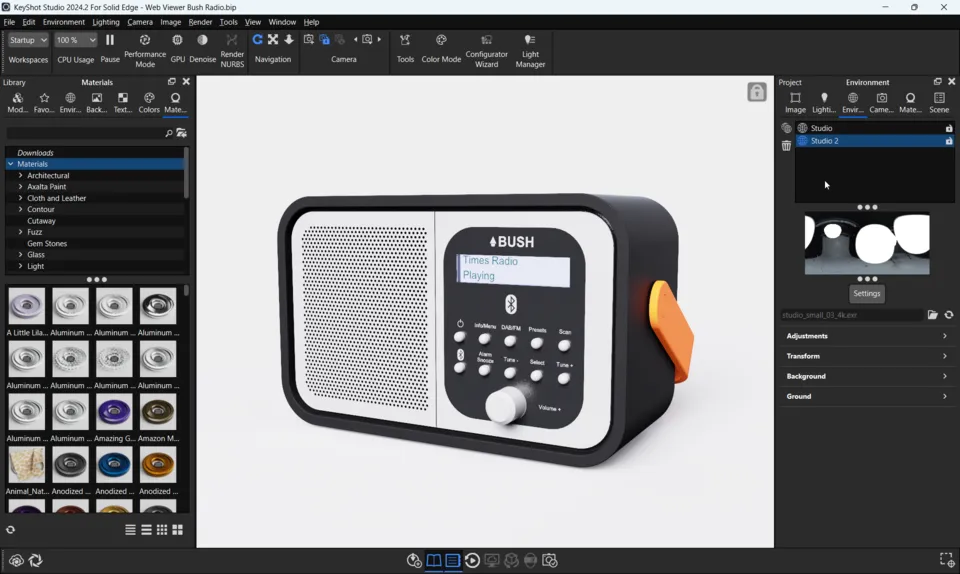The image size is (960, 574).
Task: Click the import folder icon beside search
Action: (181, 133)
